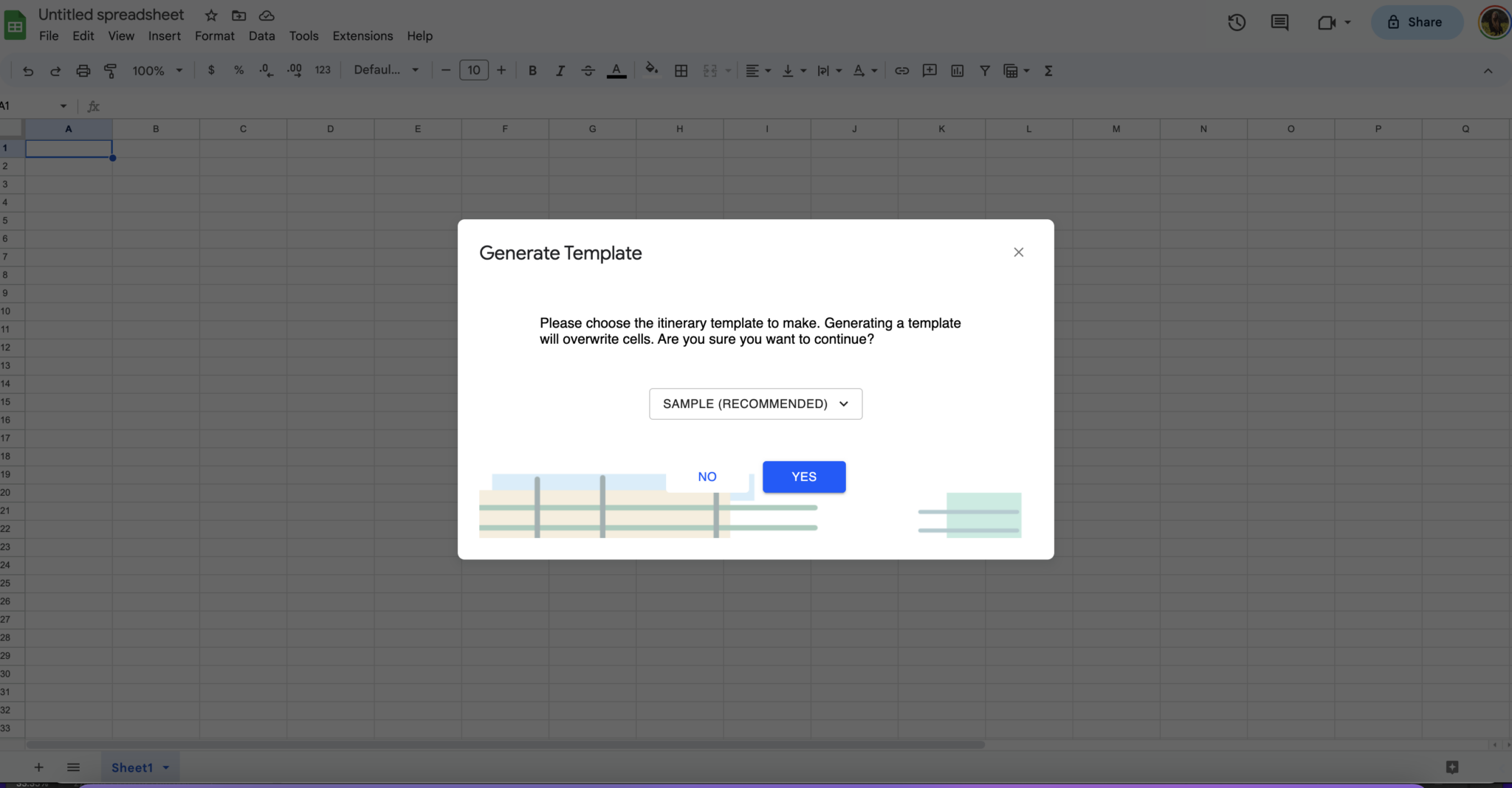The height and width of the screenshot is (788, 1512).
Task: Click the font size field
Action: point(474,70)
